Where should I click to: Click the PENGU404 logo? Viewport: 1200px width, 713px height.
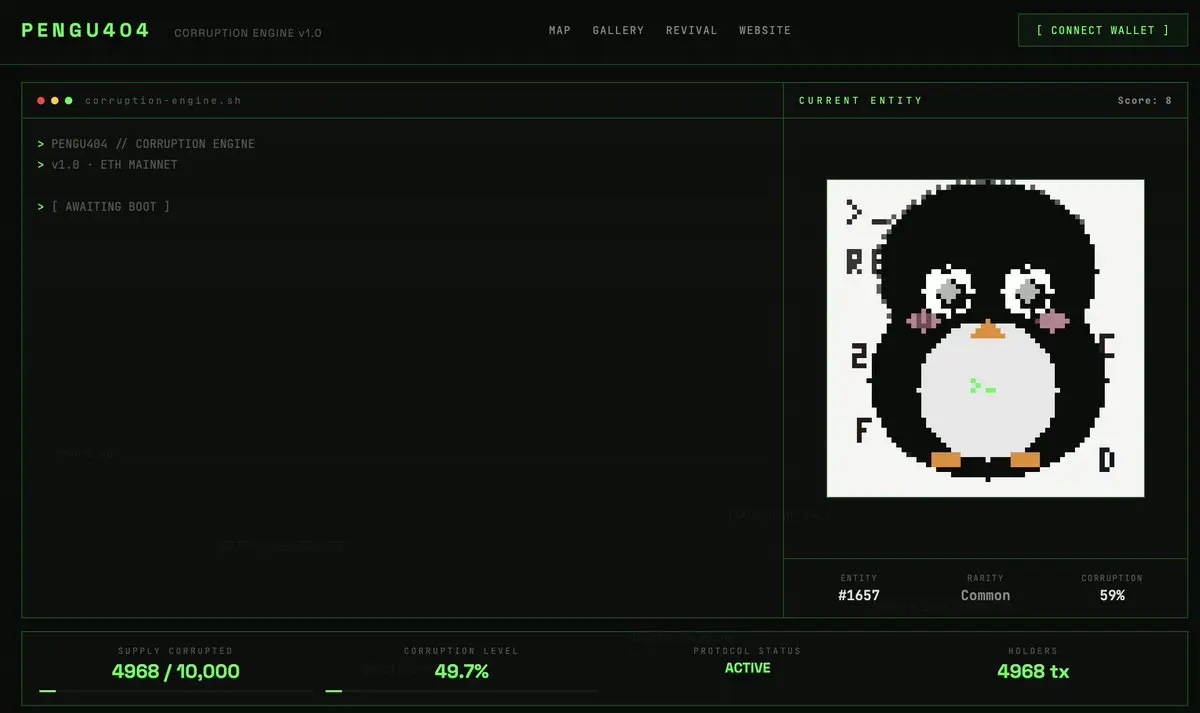pyautogui.click(x=86, y=30)
